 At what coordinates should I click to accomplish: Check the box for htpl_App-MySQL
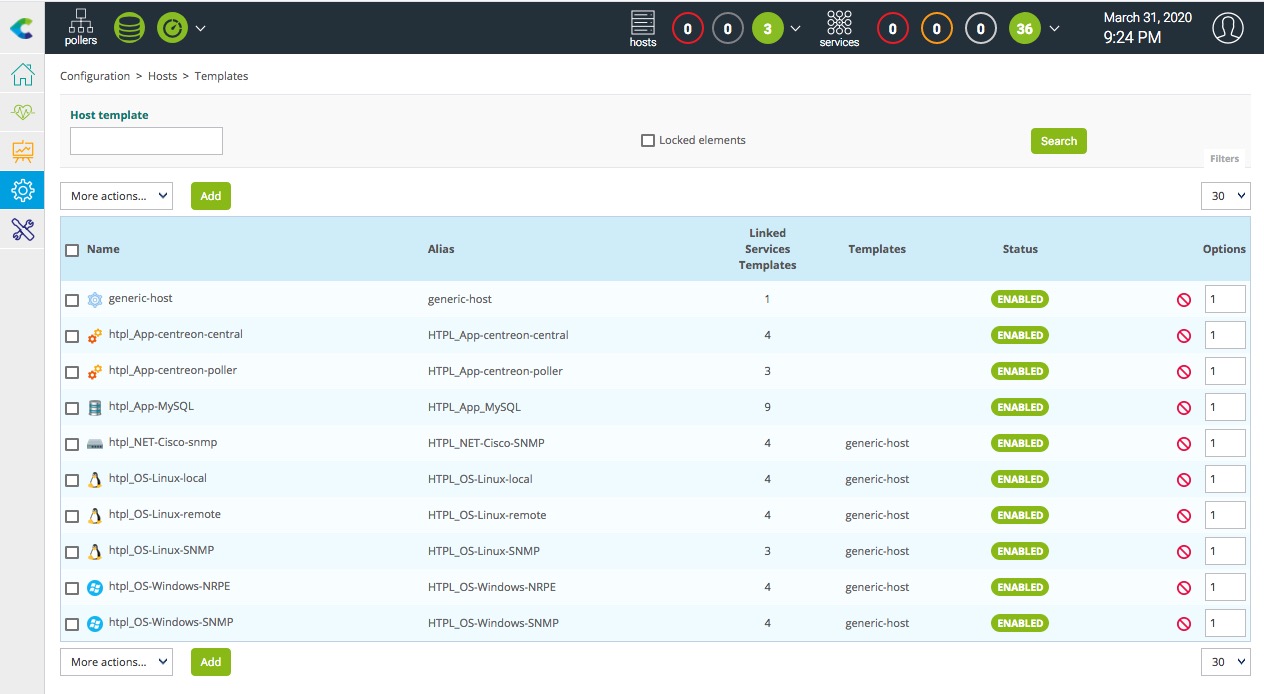[72, 408]
